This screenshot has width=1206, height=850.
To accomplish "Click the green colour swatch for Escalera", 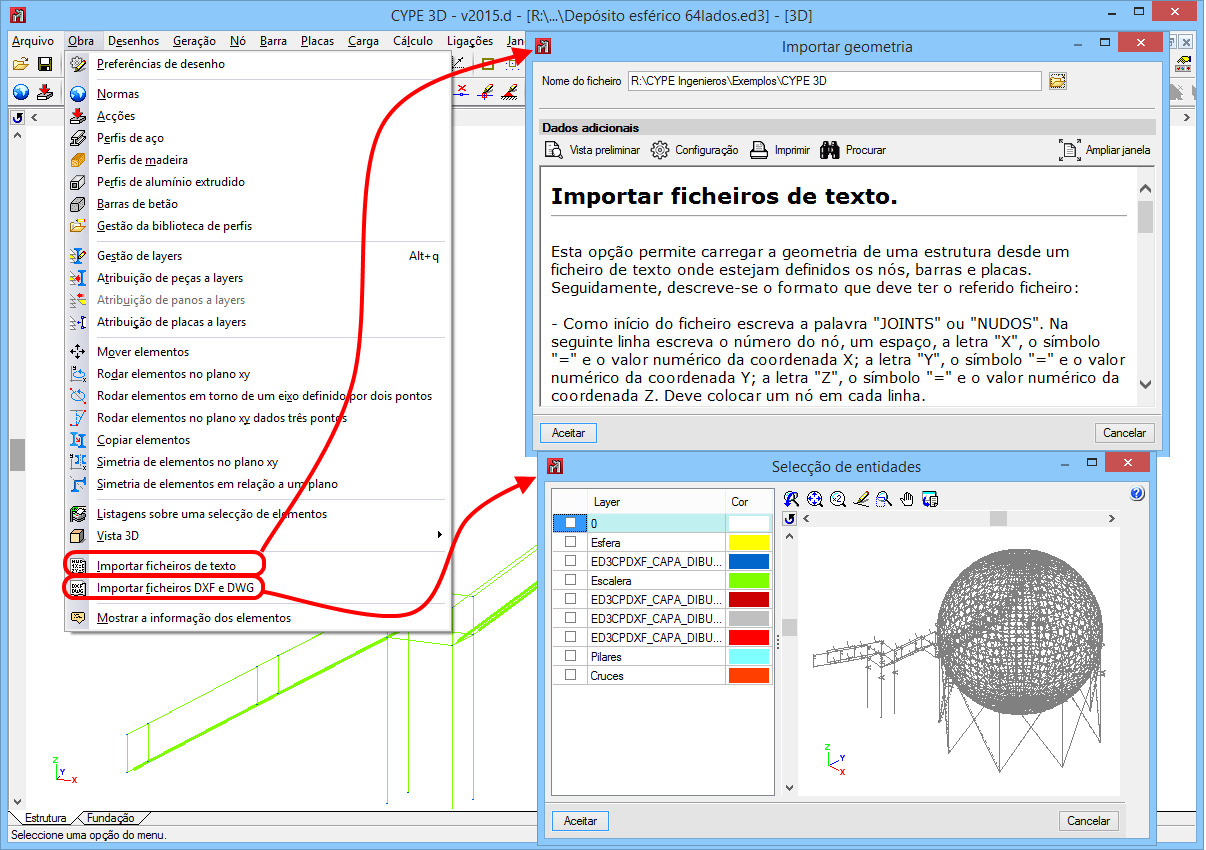I will point(749,580).
